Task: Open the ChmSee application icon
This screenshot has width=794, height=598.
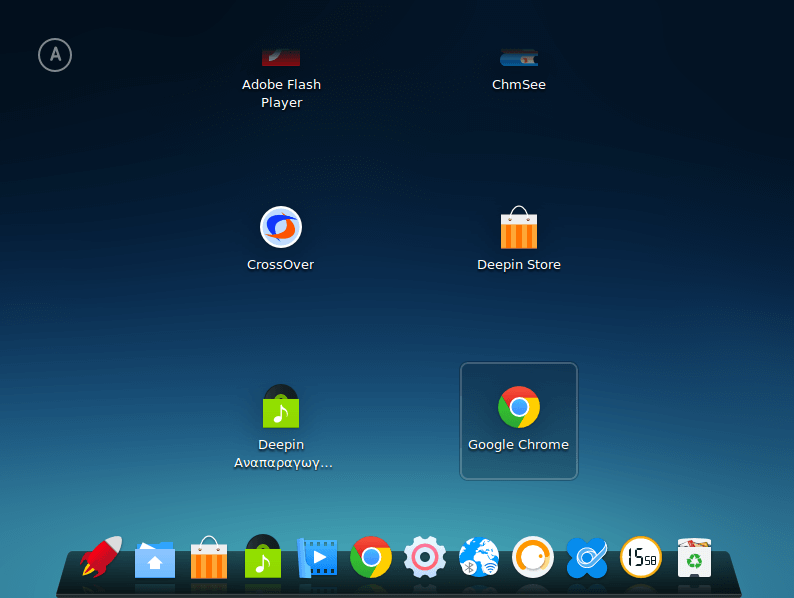Action: tap(519, 57)
